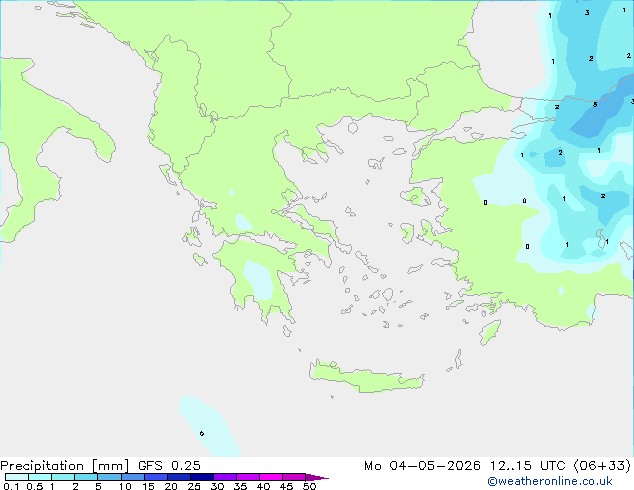Select the 30–35 mm purple swatch

(x=225, y=477)
